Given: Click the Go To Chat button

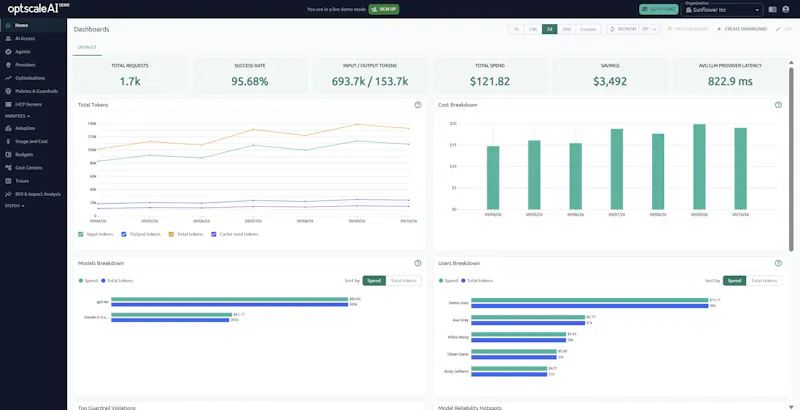Looking at the screenshot, I should click(x=659, y=9).
